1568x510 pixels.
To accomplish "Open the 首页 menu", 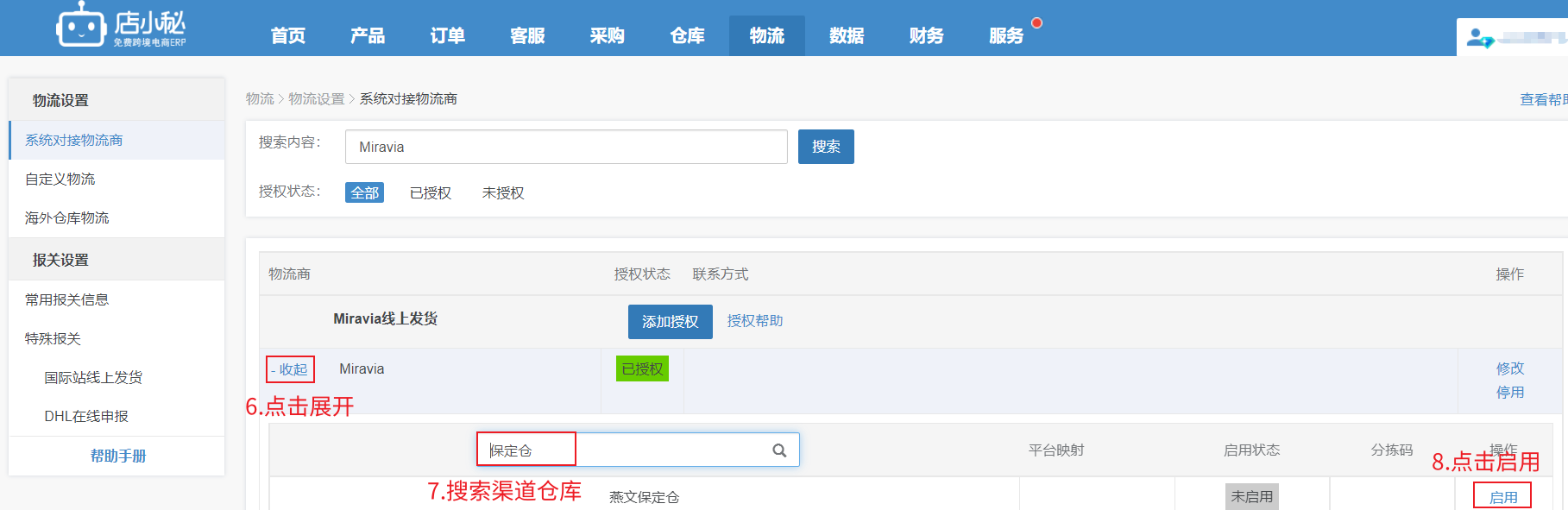I will (288, 35).
